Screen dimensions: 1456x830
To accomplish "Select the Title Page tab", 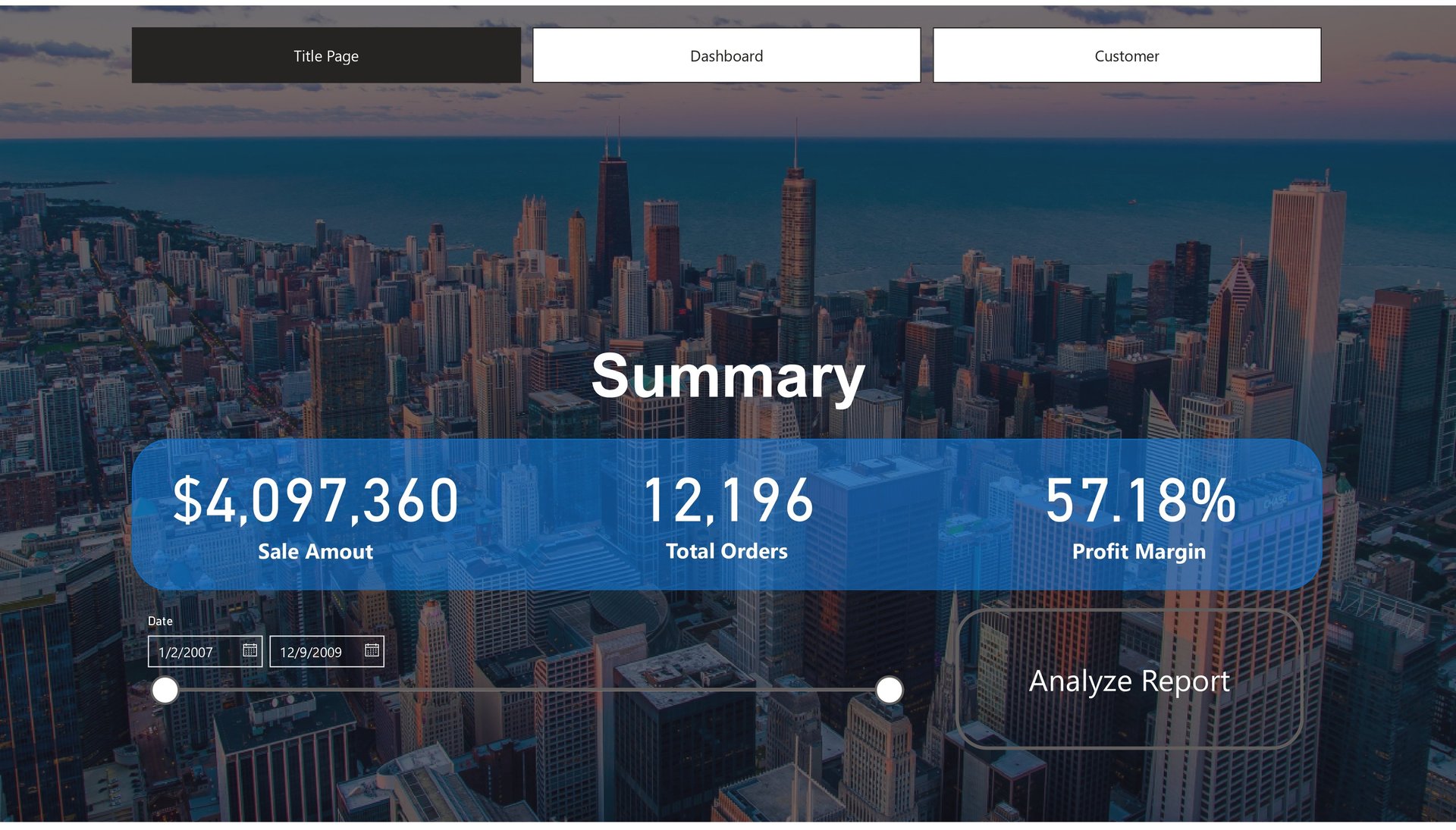I will (x=326, y=56).
